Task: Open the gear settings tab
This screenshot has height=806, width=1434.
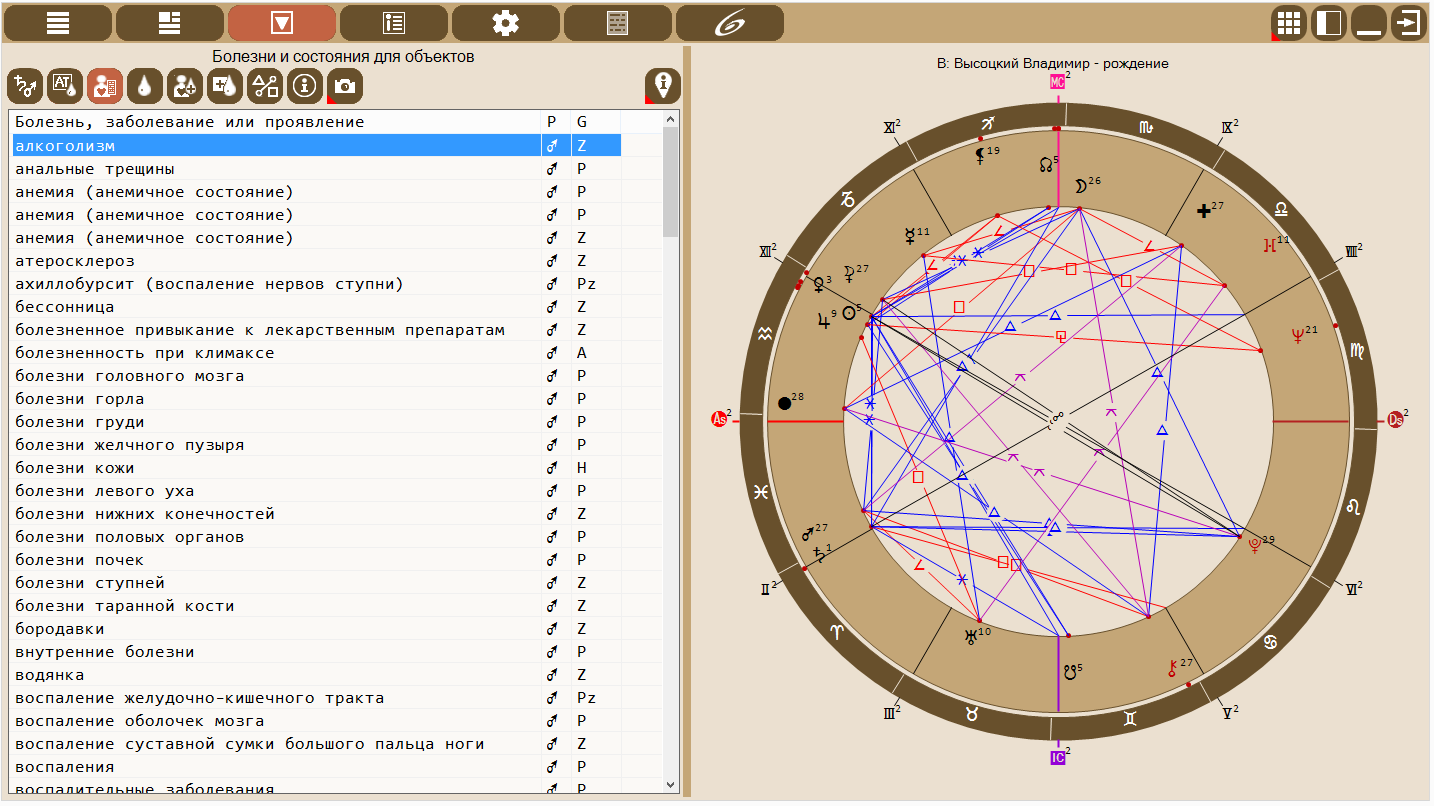Action: pos(506,23)
